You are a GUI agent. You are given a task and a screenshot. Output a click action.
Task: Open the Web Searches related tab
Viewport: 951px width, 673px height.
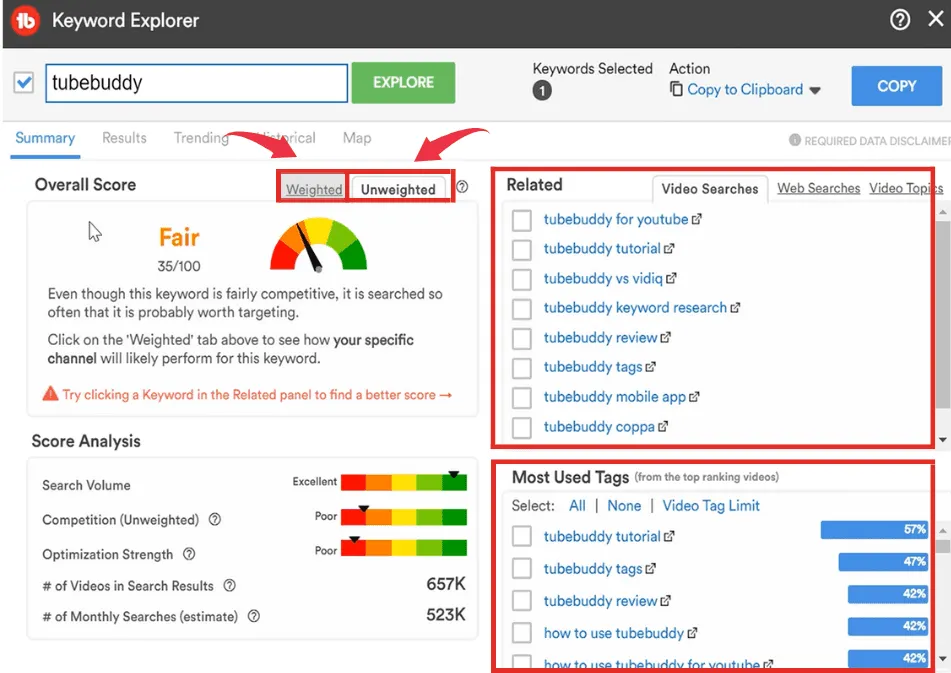(x=819, y=189)
